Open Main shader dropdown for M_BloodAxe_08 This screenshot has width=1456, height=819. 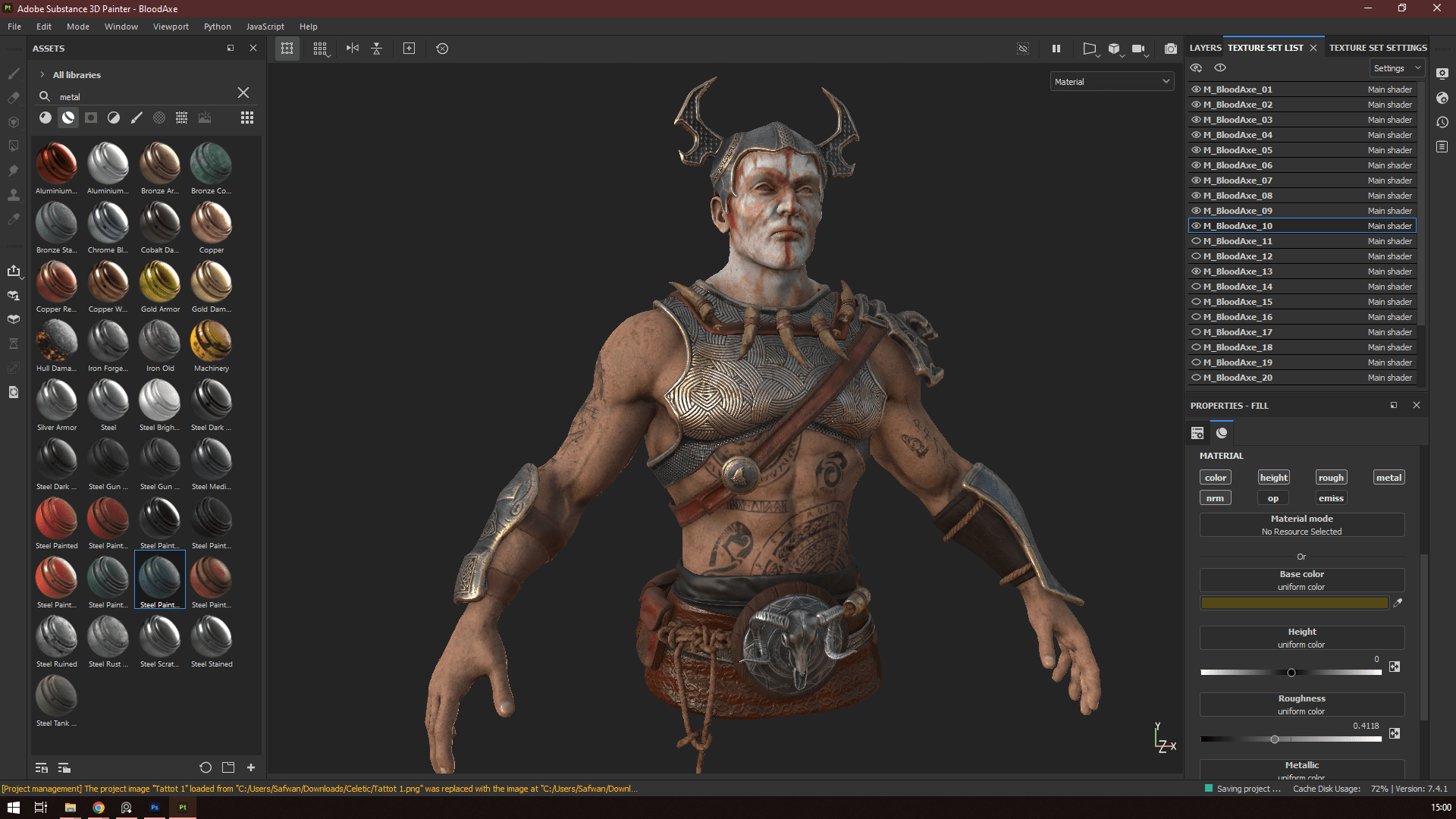(1389, 196)
